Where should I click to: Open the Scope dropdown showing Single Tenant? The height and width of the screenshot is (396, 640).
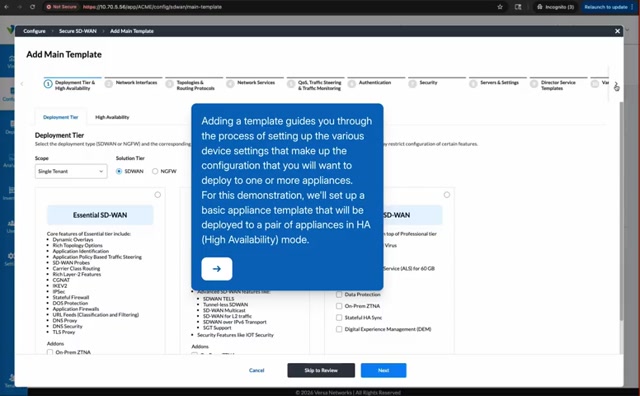coord(71,171)
